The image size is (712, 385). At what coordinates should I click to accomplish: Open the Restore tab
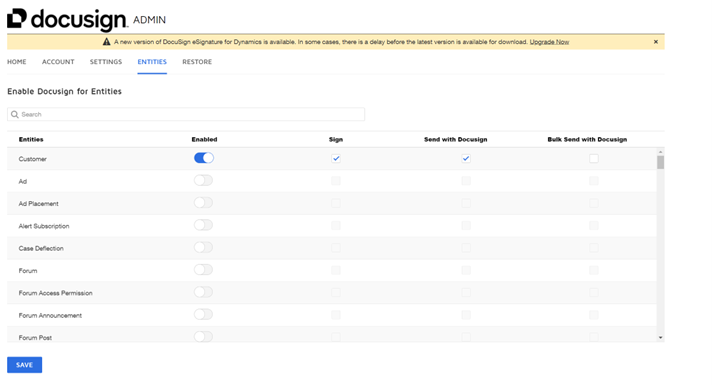coord(197,62)
